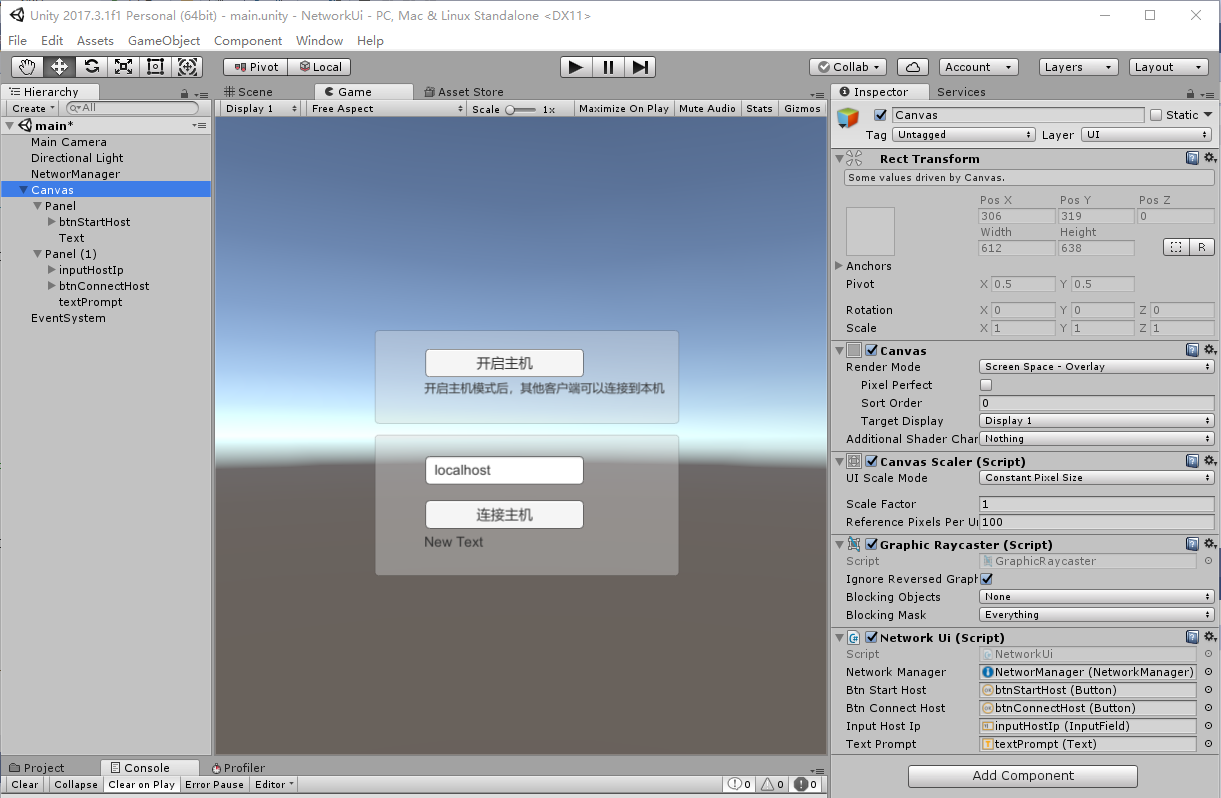
Task: Select the combined Transform tool
Action: (187, 67)
